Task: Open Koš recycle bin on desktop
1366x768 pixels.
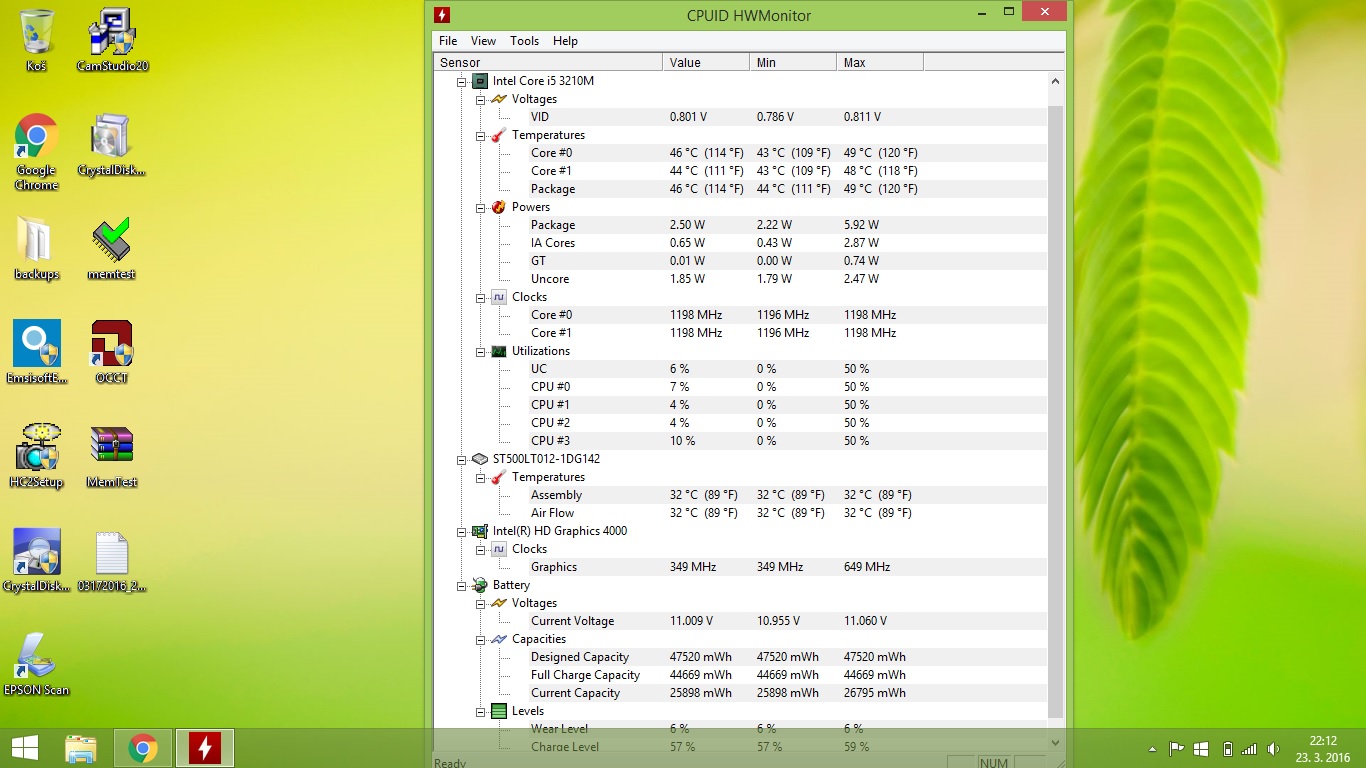Action: coord(37,40)
